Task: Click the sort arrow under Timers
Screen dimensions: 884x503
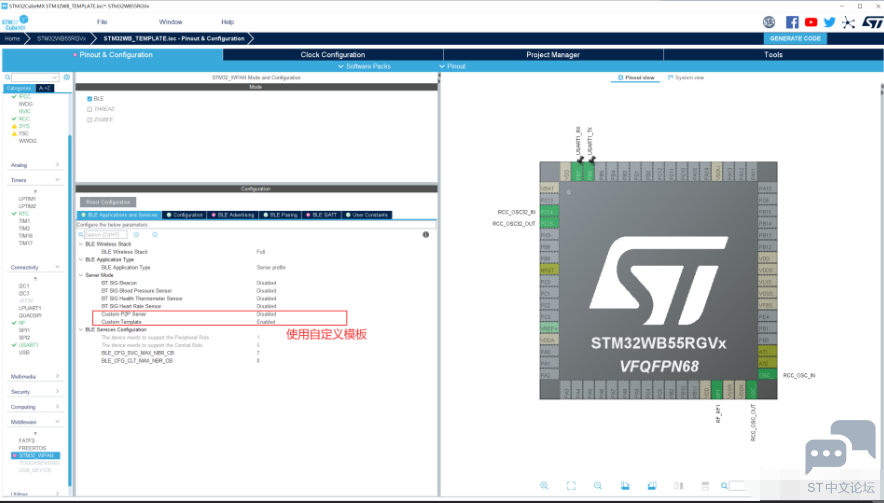Action: point(35,192)
